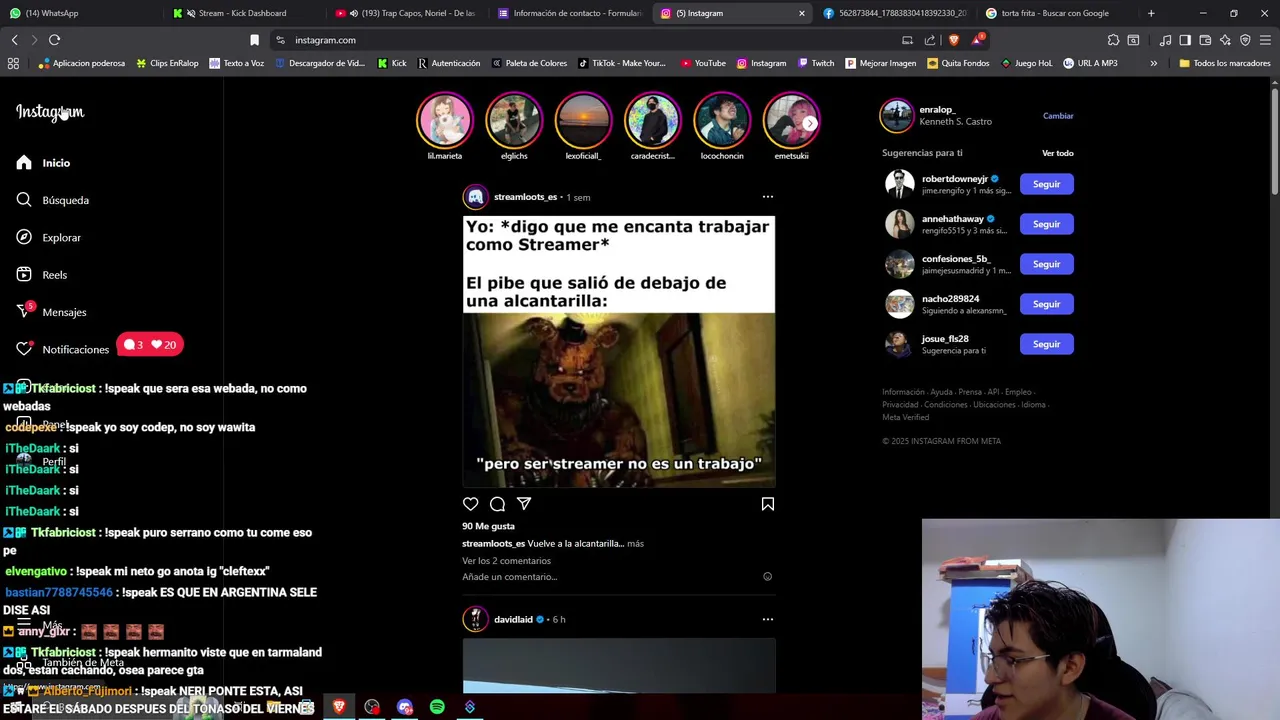Viewport: 1280px width, 720px height.
Task: Open Reels icon in sidebar
Action: [x=24, y=274]
